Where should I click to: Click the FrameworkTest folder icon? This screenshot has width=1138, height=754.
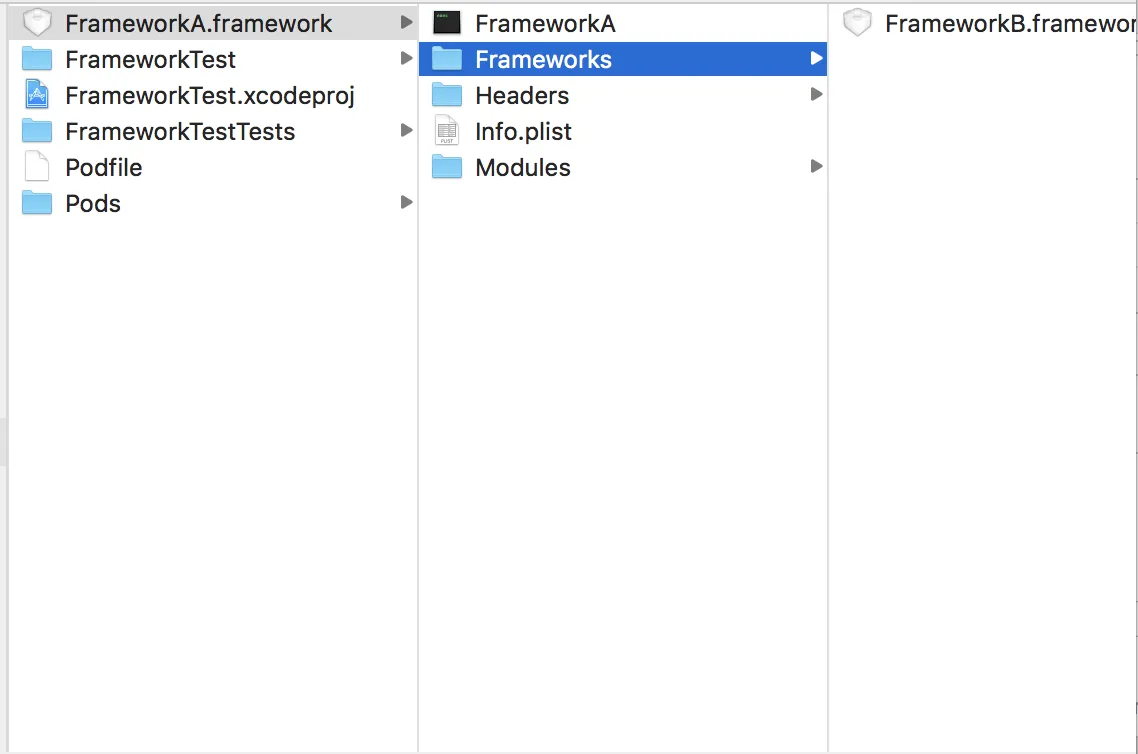tap(37, 59)
